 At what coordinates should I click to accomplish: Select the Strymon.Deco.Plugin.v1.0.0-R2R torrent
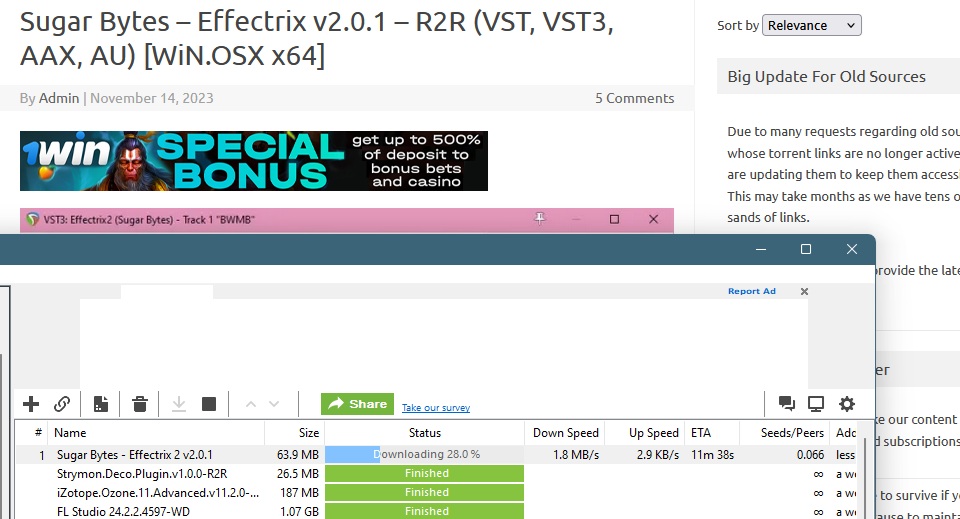(x=142, y=474)
